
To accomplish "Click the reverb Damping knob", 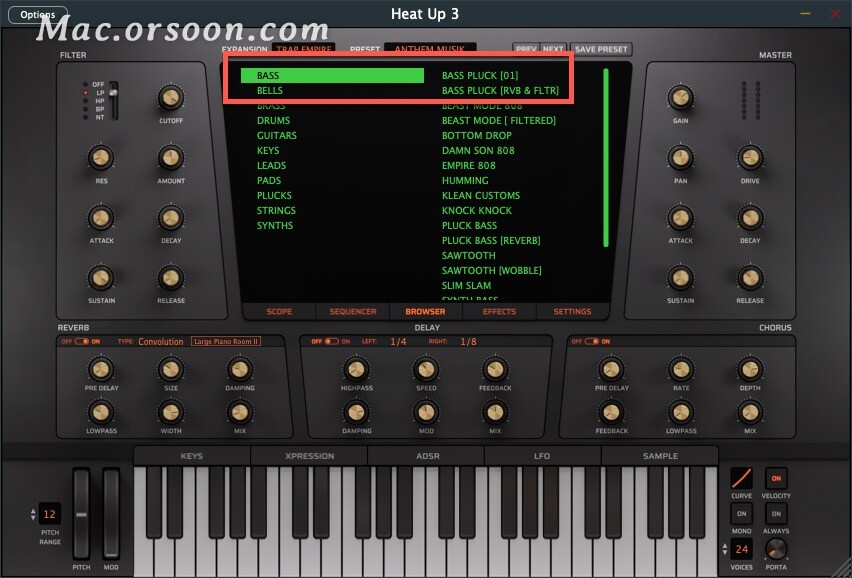I will coord(240,369).
